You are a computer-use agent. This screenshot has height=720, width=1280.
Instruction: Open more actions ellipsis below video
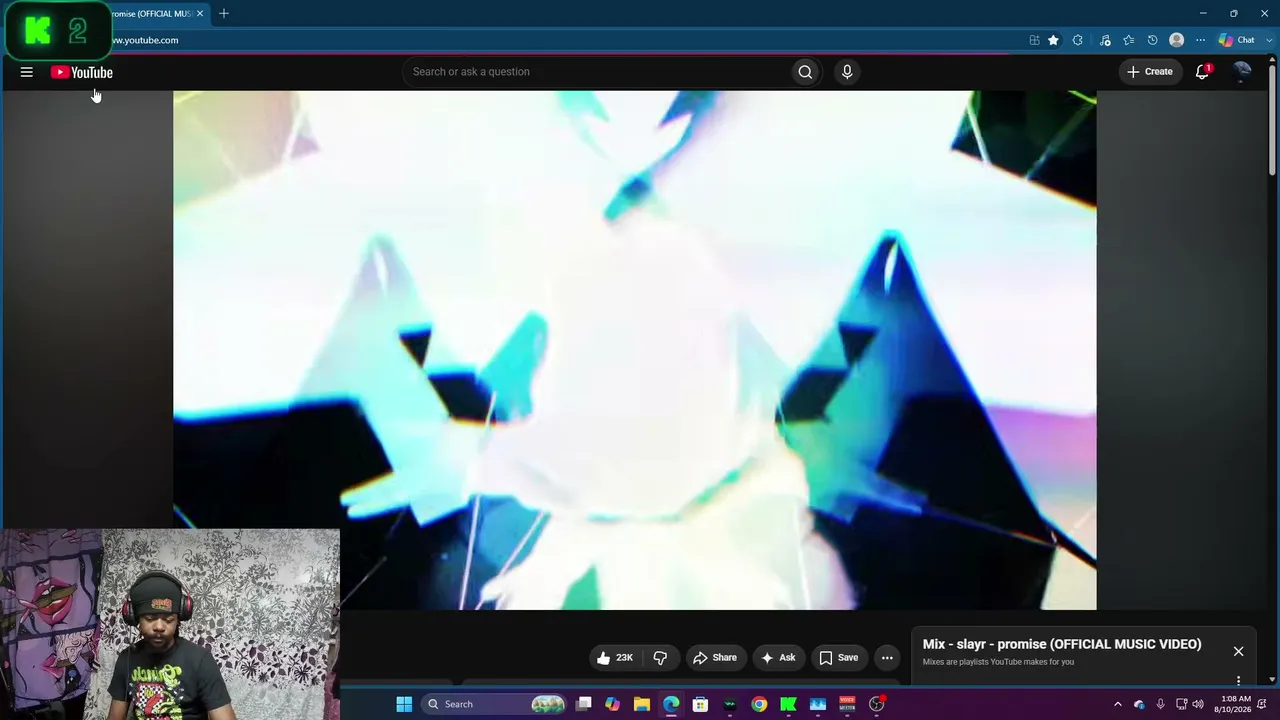point(887,658)
